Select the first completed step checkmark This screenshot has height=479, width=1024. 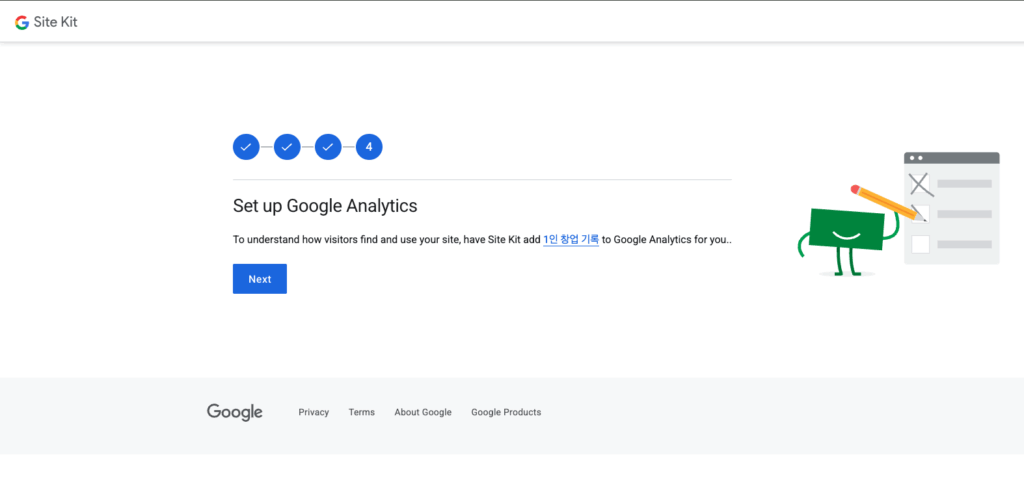pos(246,147)
